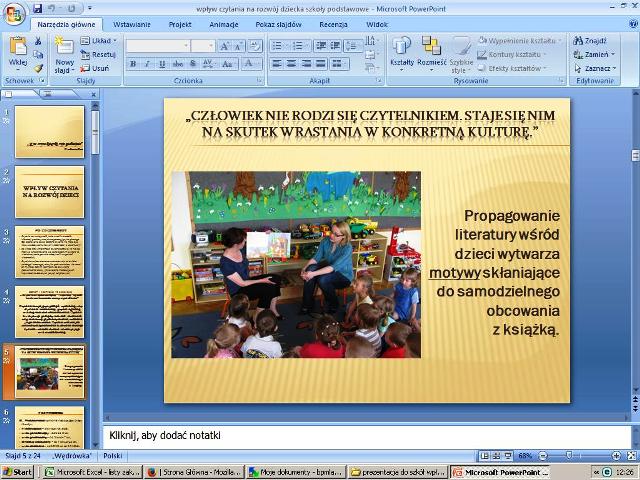The image size is (640, 480).
Task: Delete slide with Usuń
Action: pyautogui.click(x=95, y=68)
